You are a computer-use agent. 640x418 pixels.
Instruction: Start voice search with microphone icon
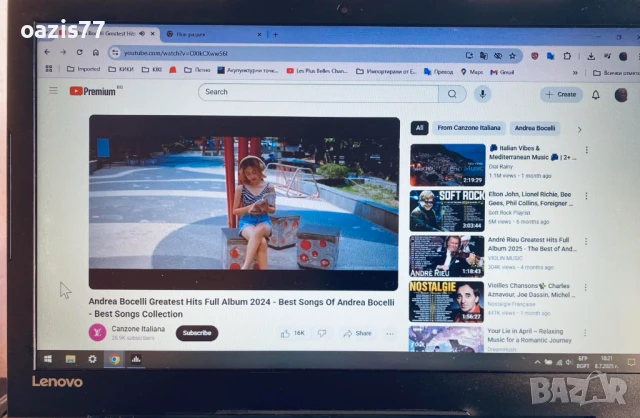pyautogui.click(x=482, y=94)
